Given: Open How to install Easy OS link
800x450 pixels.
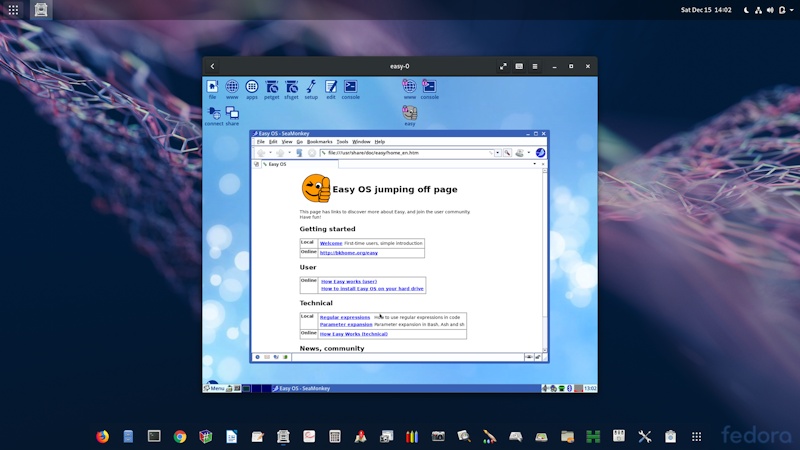Looking at the screenshot, I should (x=372, y=289).
